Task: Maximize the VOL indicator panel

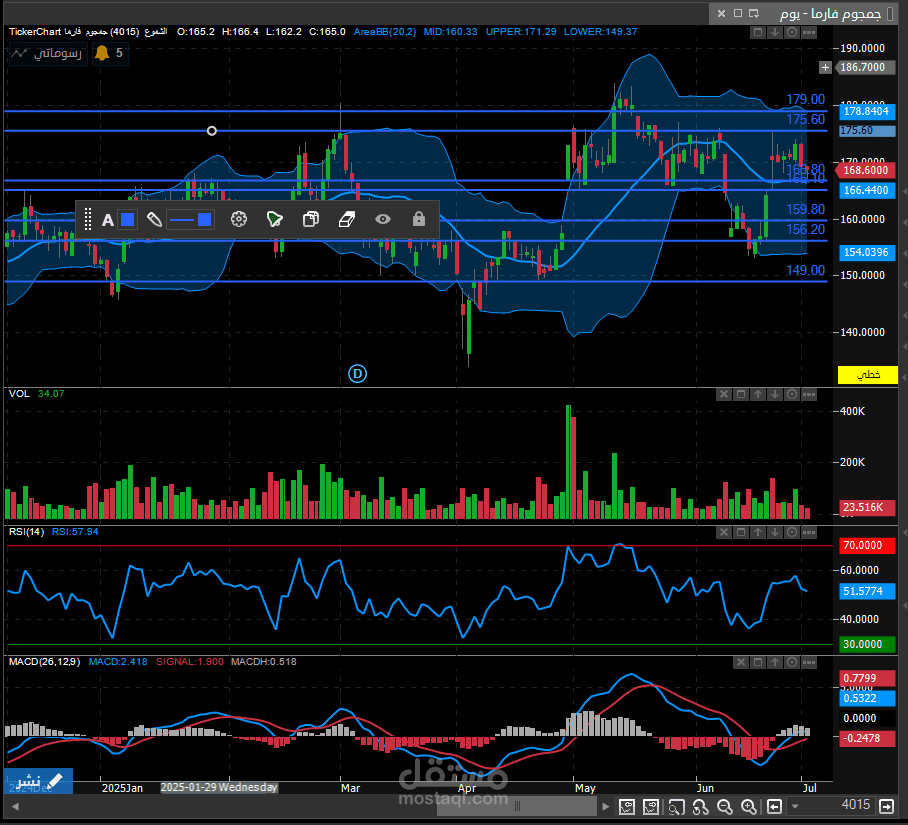Action: coord(741,394)
